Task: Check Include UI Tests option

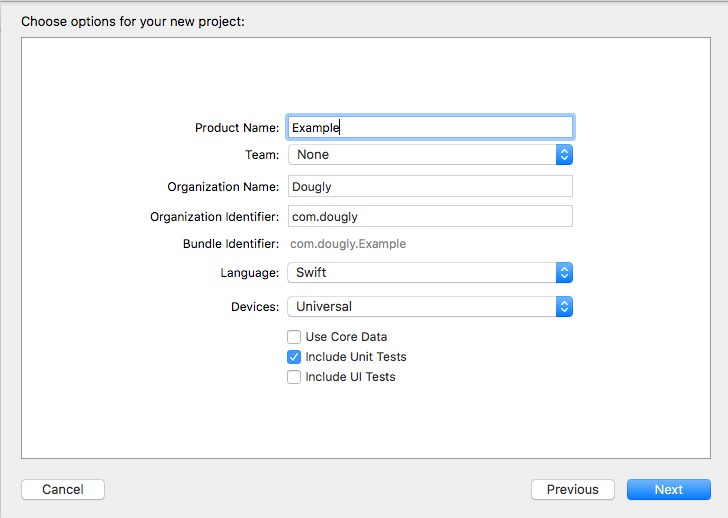Action: pyautogui.click(x=294, y=376)
